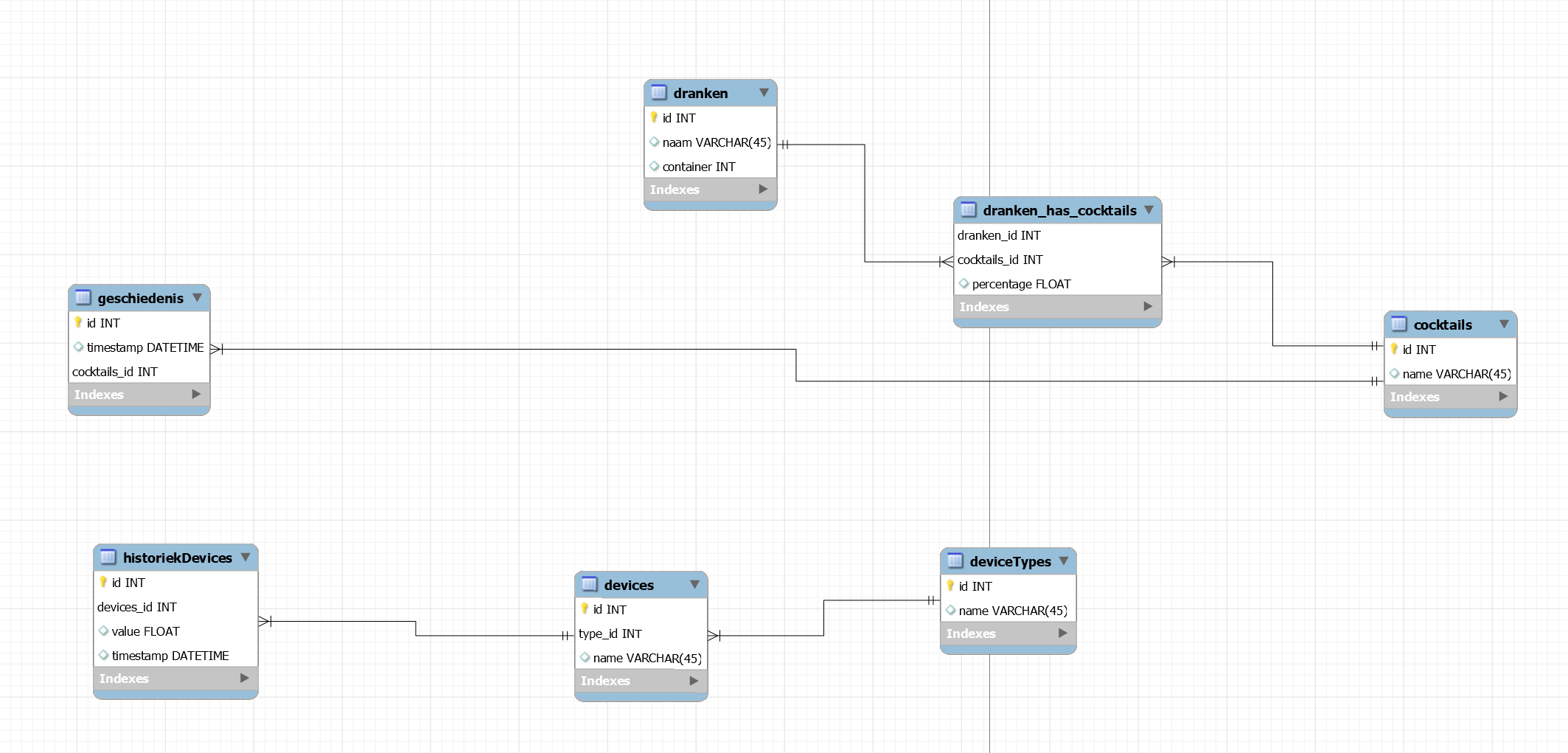Click the diamond icon beside percentage FLOAT
The image size is (1568, 753).
click(964, 283)
